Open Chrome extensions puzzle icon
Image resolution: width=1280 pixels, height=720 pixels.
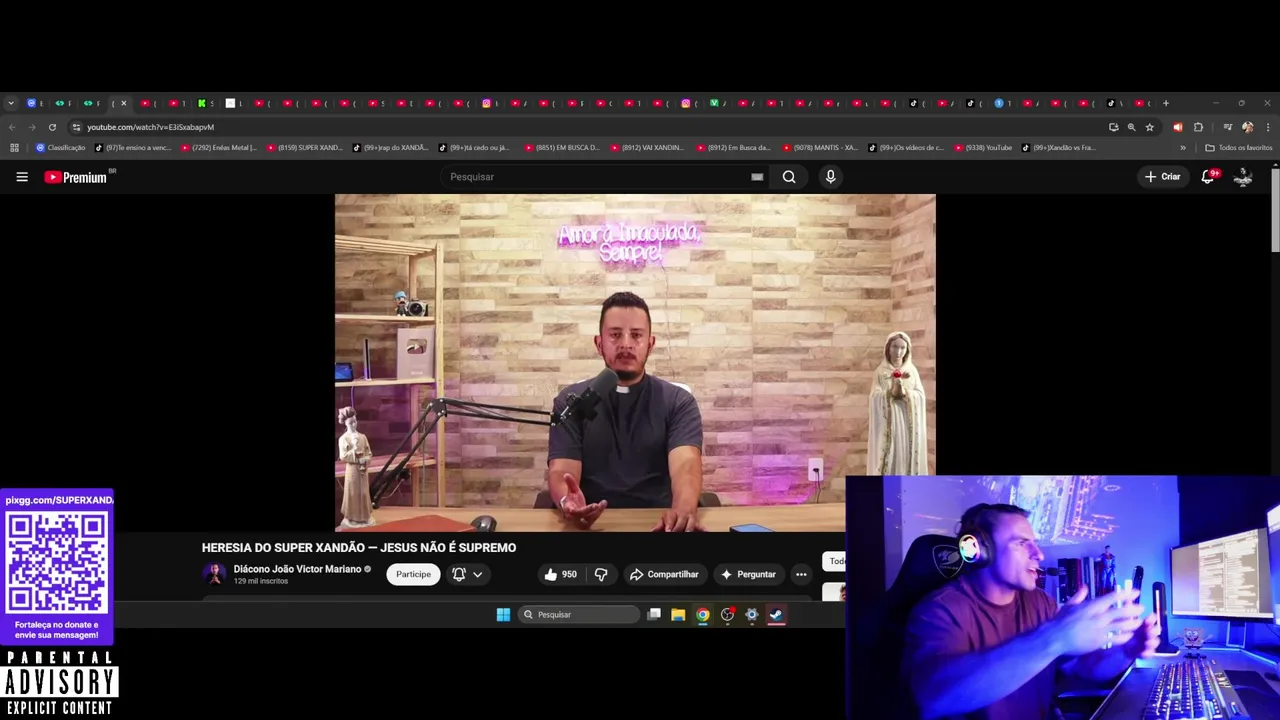[1198, 127]
